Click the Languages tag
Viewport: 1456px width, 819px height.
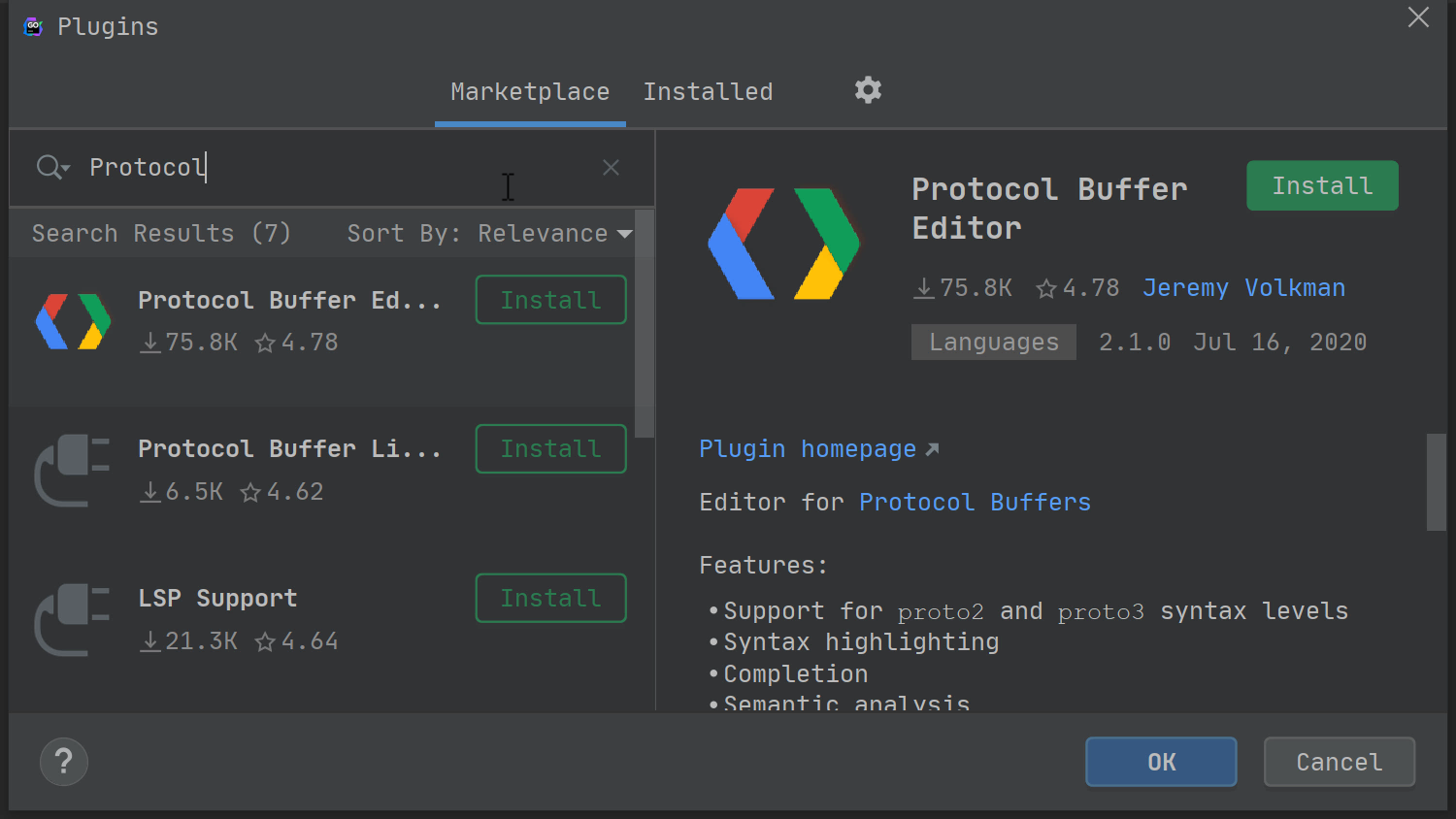point(993,343)
